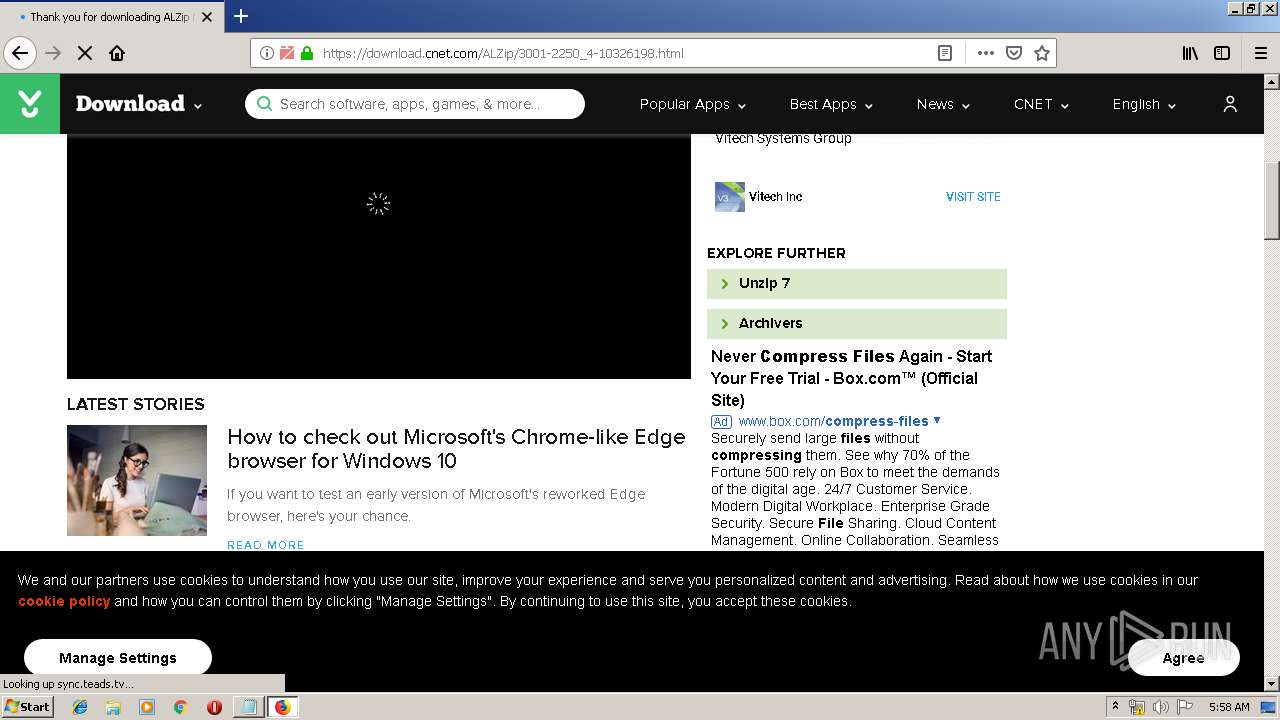1280x720 pixels.
Task: Open Archivers explore further item
Action: (x=857, y=324)
